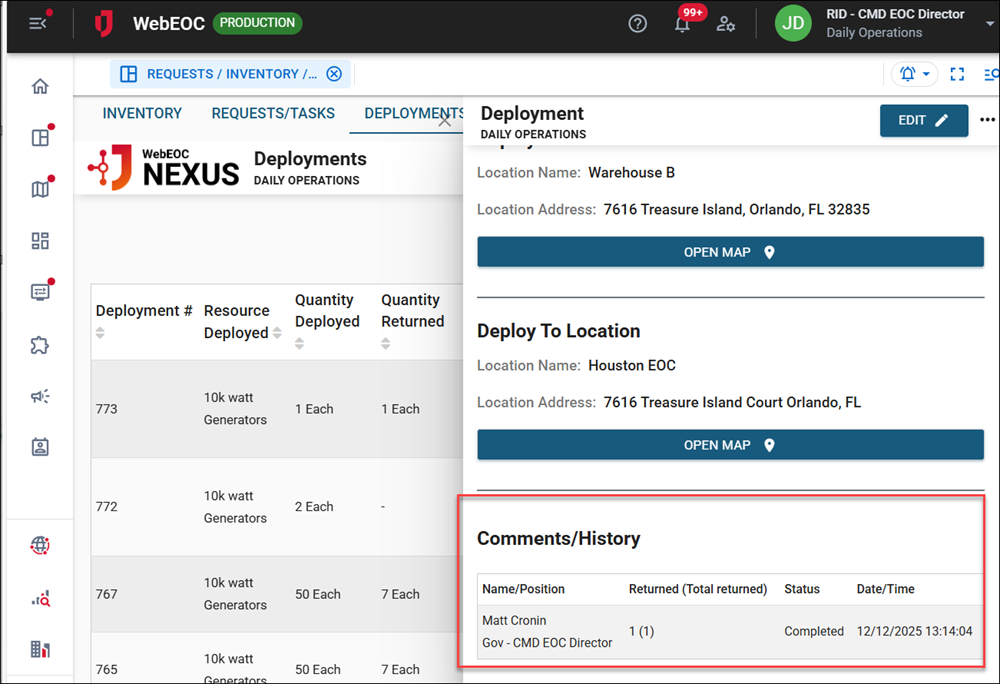This screenshot has width=1000, height=684.
Task: Expand the alert bell dropdown
Action: point(915,74)
